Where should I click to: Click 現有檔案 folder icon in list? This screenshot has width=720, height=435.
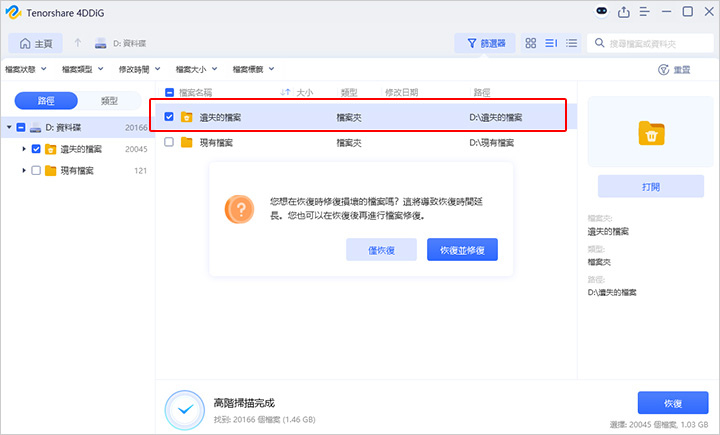pos(186,142)
